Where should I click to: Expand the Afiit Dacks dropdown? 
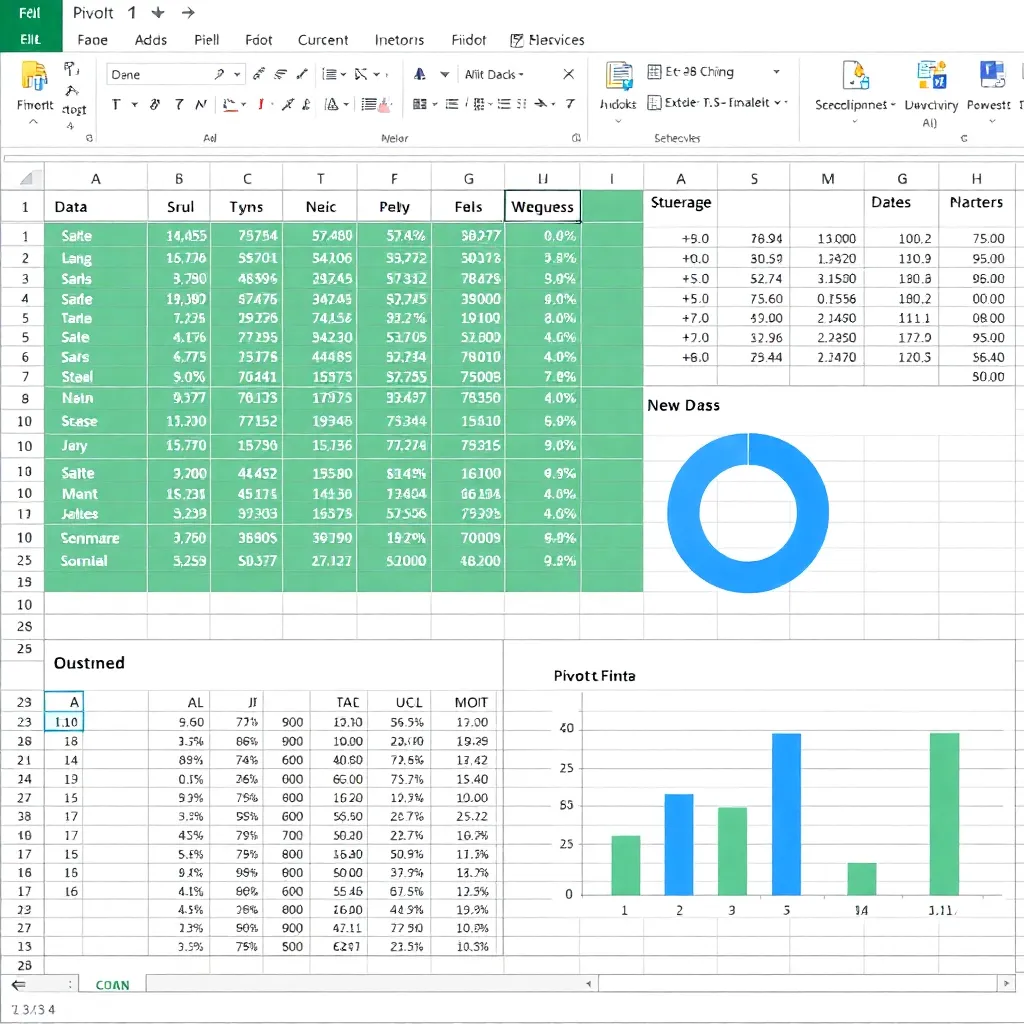tap(521, 74)
